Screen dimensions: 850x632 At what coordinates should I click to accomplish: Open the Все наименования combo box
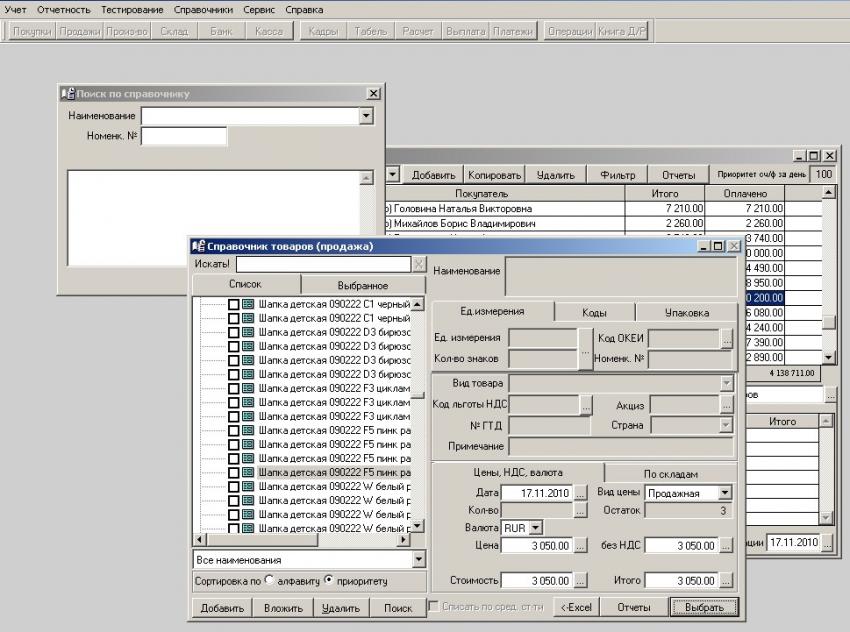pyautogui.click(x=418, y=560)
